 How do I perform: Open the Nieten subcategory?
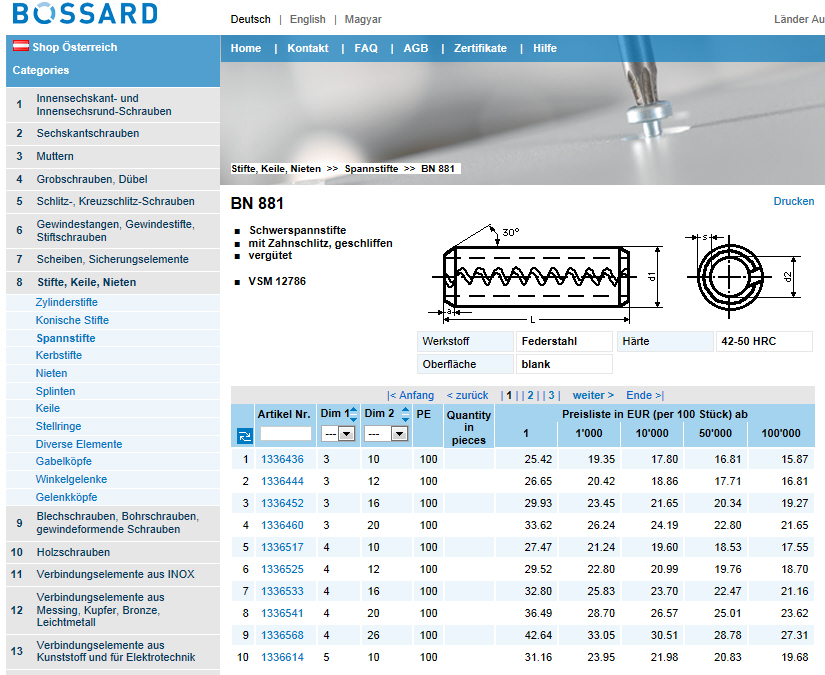tap(52, 374)
